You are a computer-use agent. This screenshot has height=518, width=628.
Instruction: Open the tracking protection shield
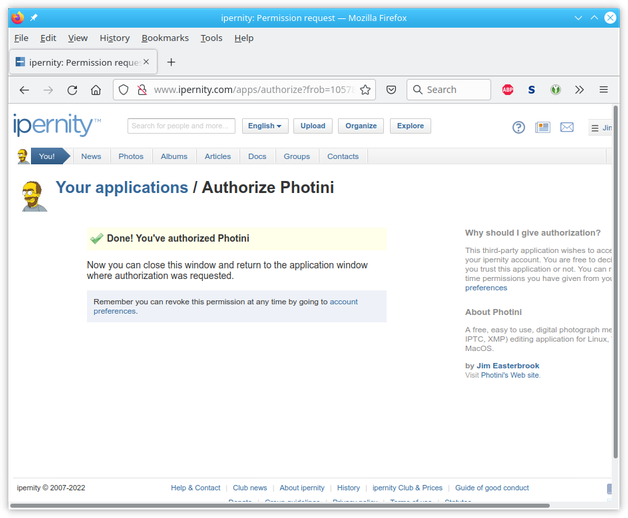pyautogui.click(x=123, y=90)
